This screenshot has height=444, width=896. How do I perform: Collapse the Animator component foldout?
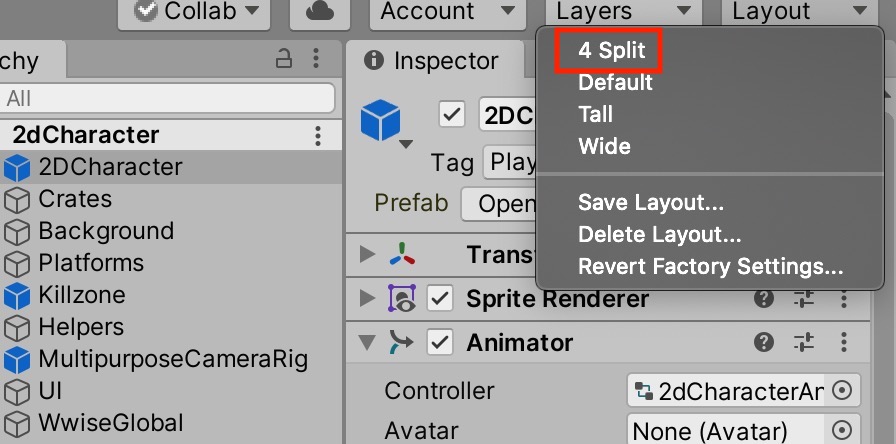(x=367, y=343)
